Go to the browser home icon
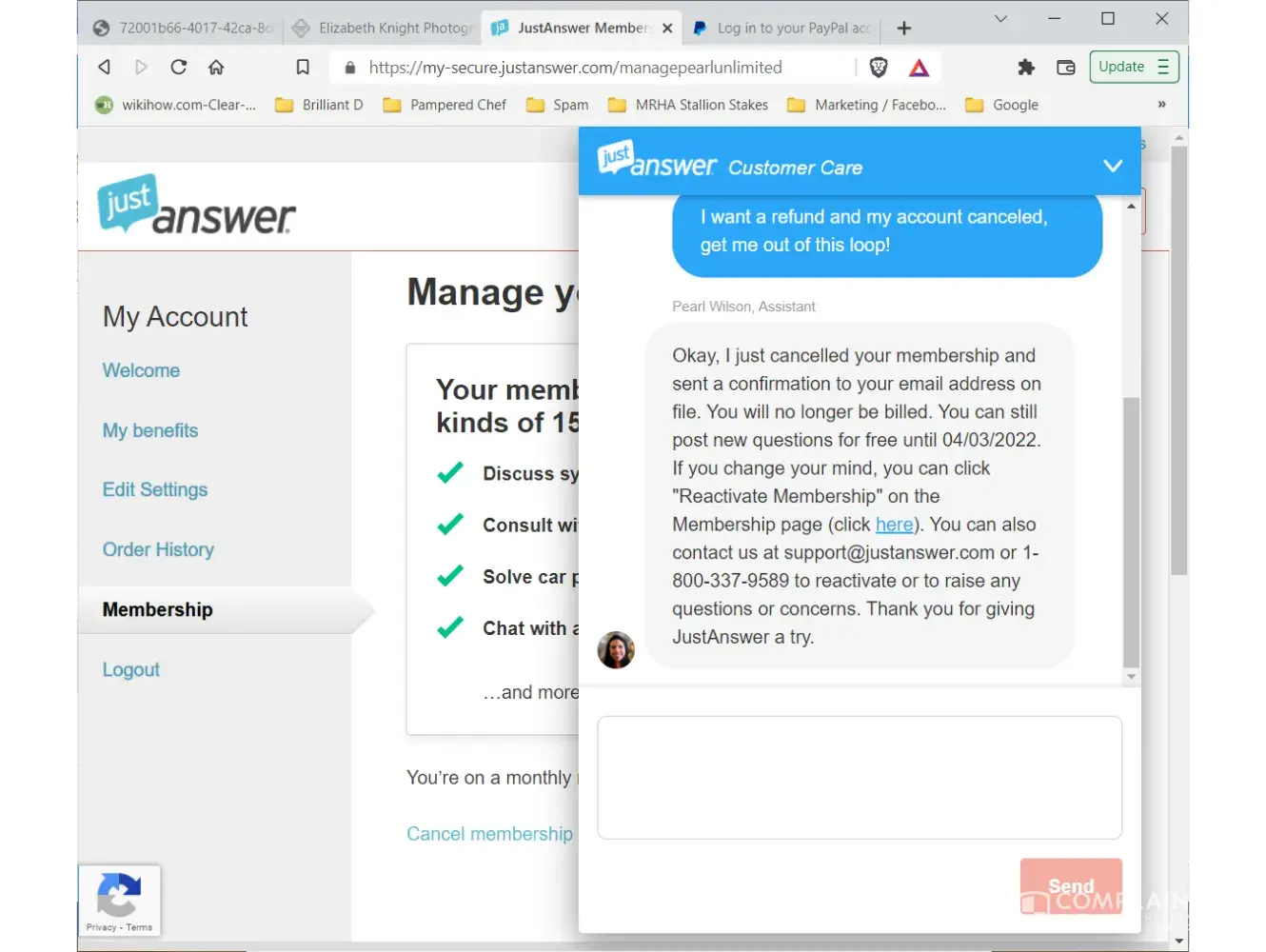This screenshot has width=1266, height=952. coord(216,67)
